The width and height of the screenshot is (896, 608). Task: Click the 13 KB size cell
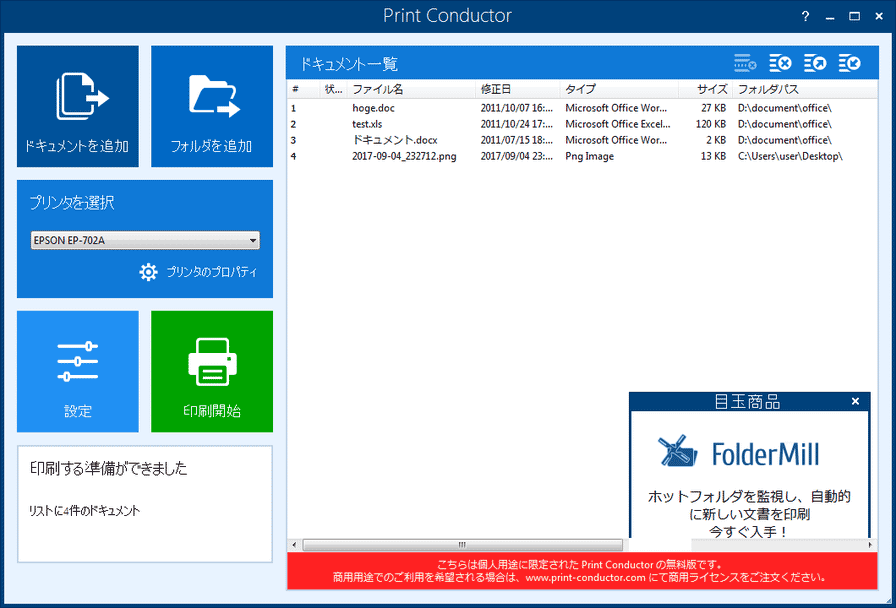(x=713, y=156)
